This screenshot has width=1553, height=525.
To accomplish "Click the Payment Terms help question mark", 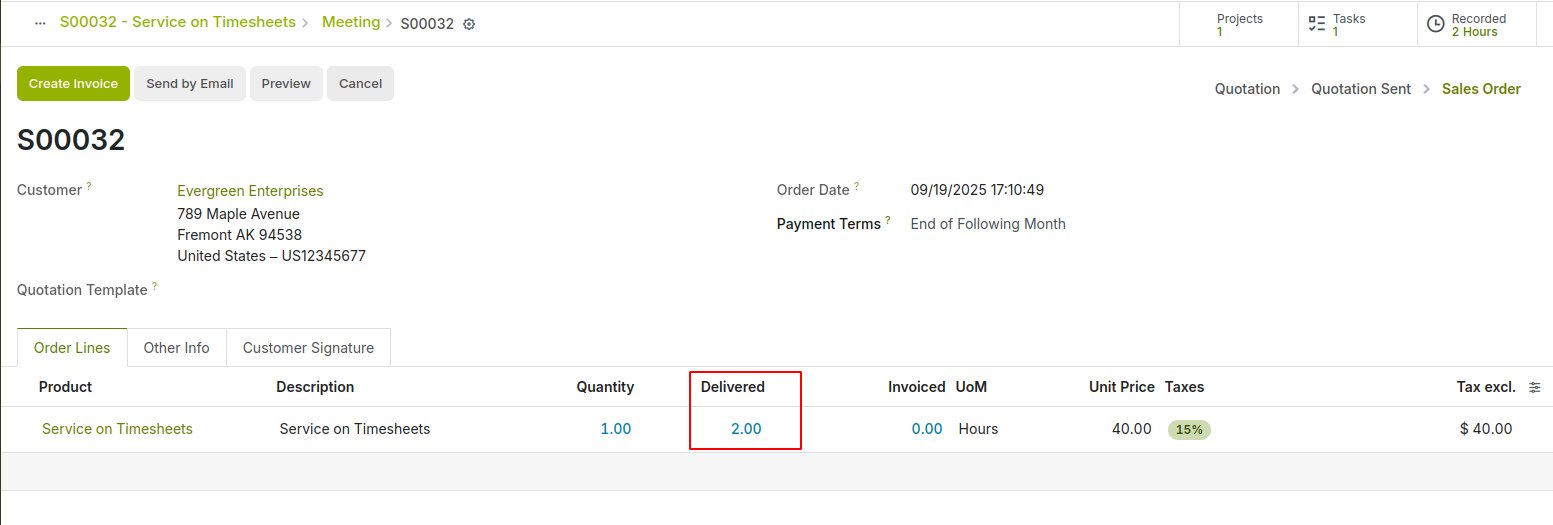I will pyautogui.click(x=888, y=220).
